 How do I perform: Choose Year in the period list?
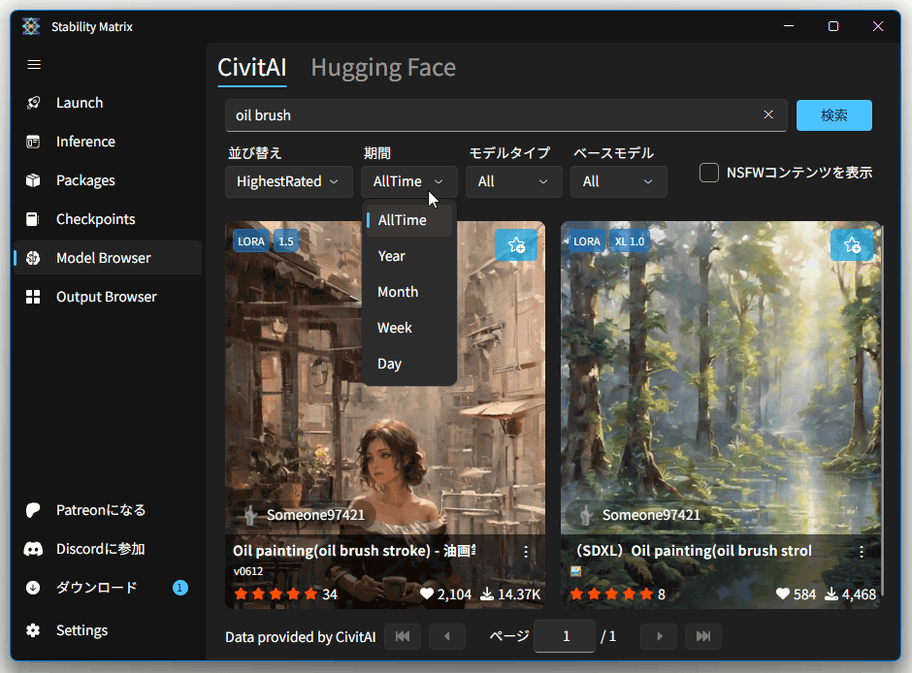409,256
